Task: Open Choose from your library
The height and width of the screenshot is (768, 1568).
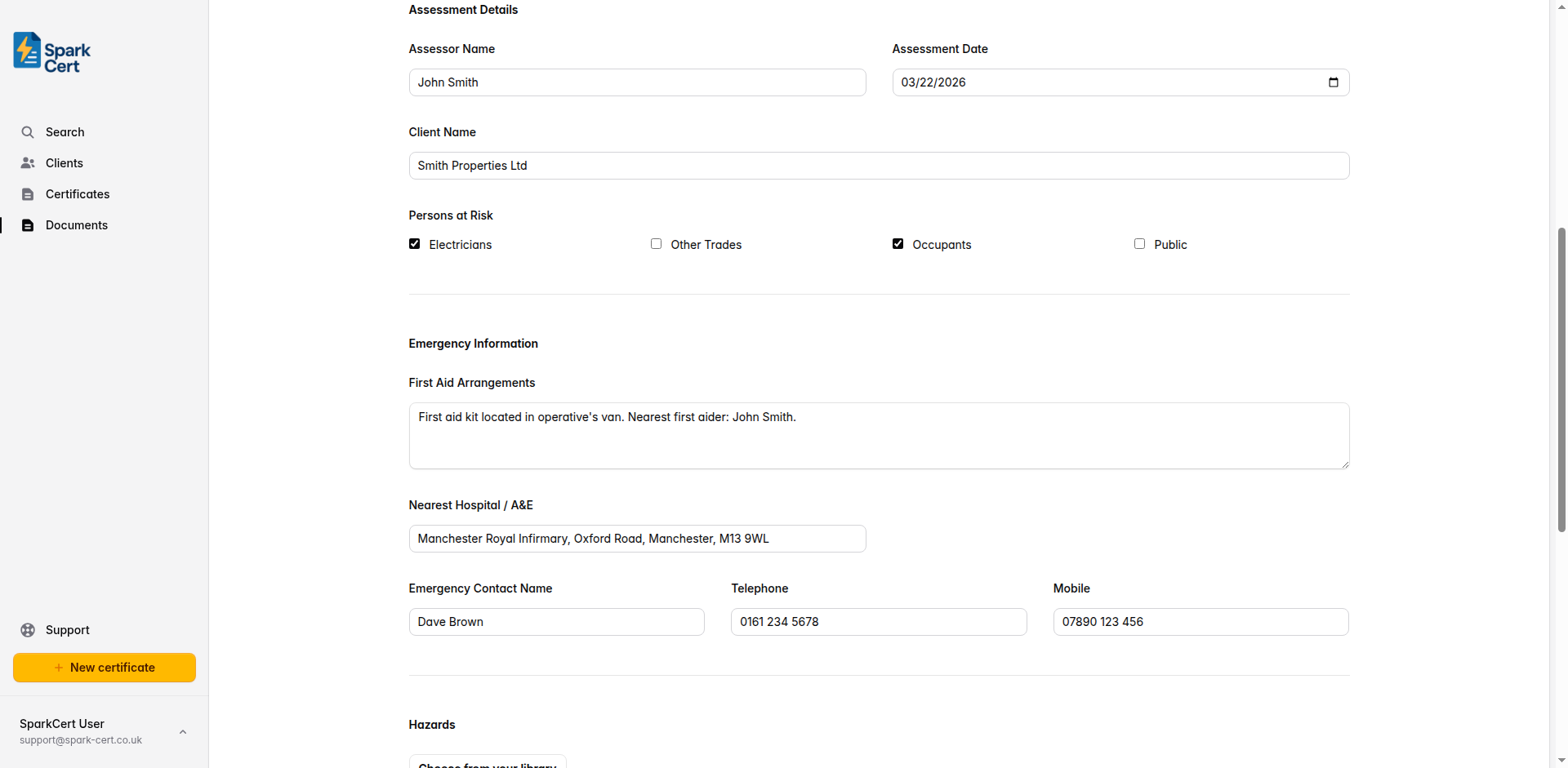Action: [x=485, y=762]
